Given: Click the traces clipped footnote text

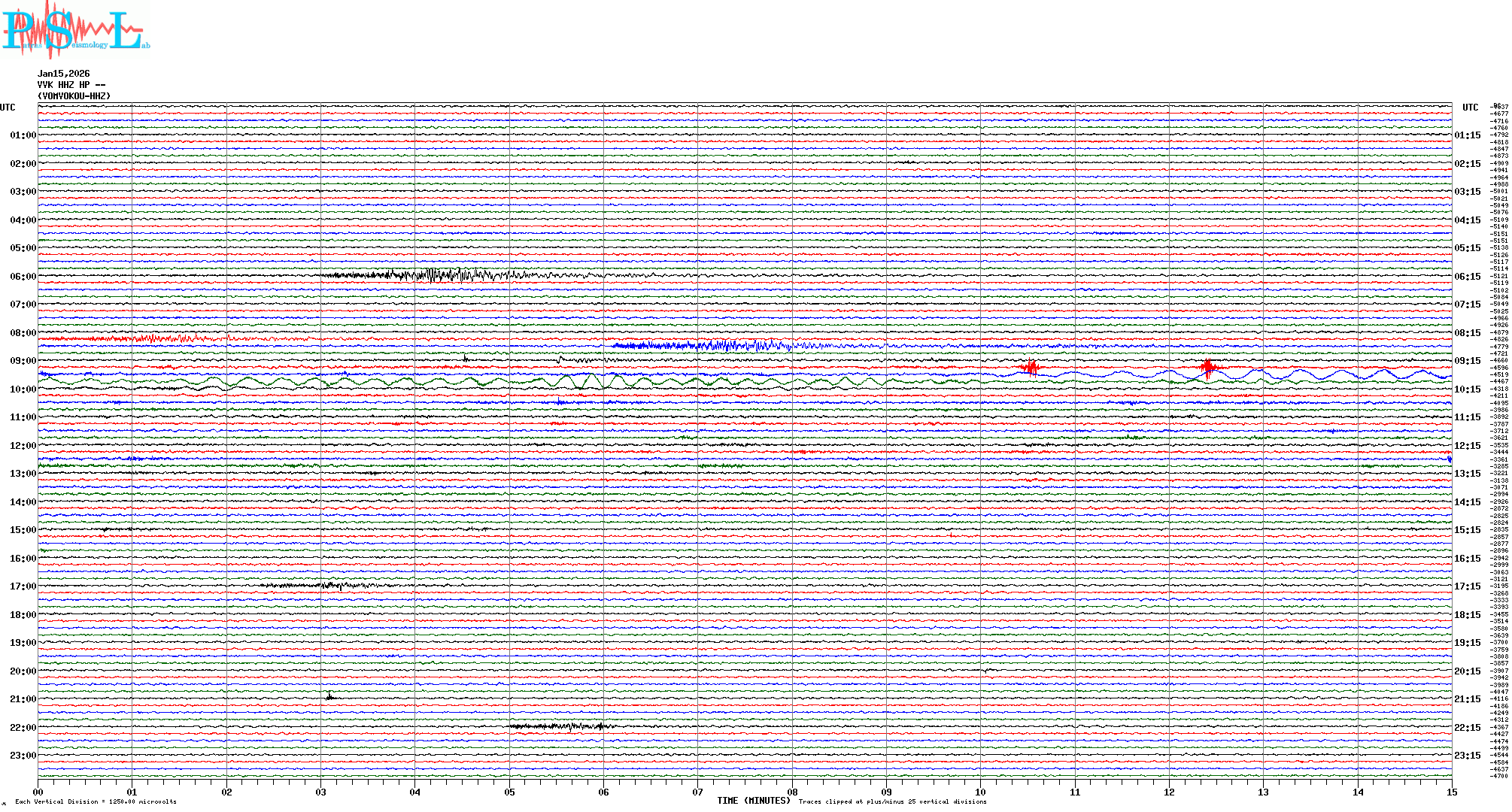Looking at the screenshot, I should coord(892,801).
